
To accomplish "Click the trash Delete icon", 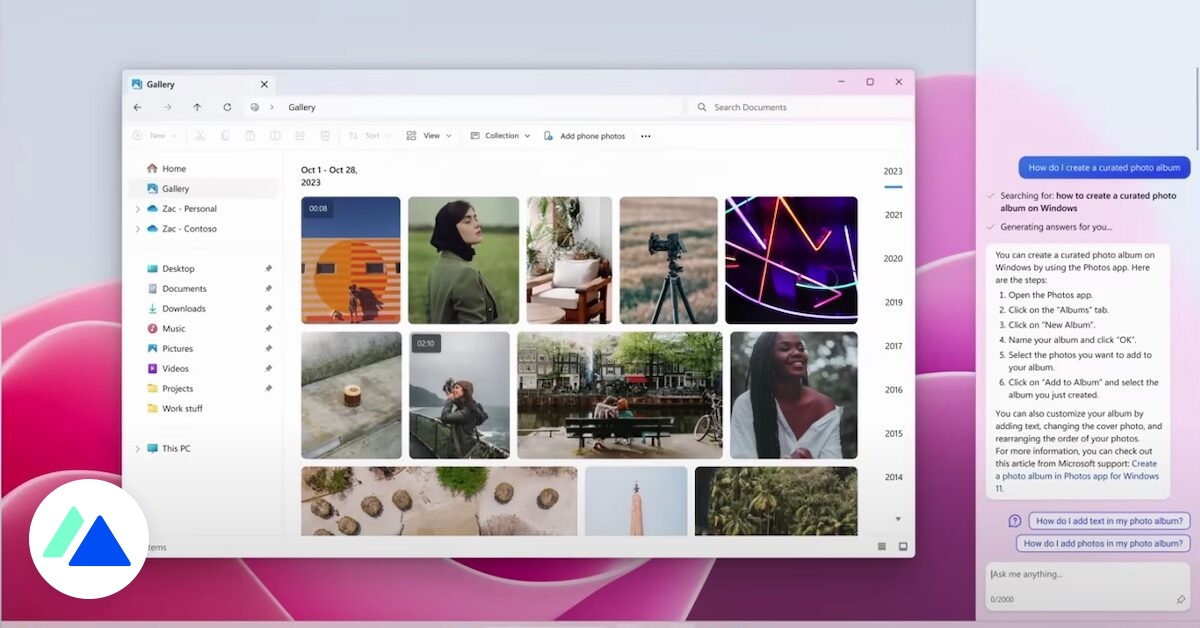I will pyautogui.click(x=325, y=135).
